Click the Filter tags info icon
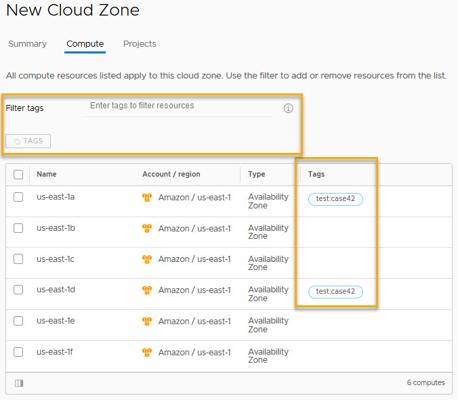 [288, 108]
